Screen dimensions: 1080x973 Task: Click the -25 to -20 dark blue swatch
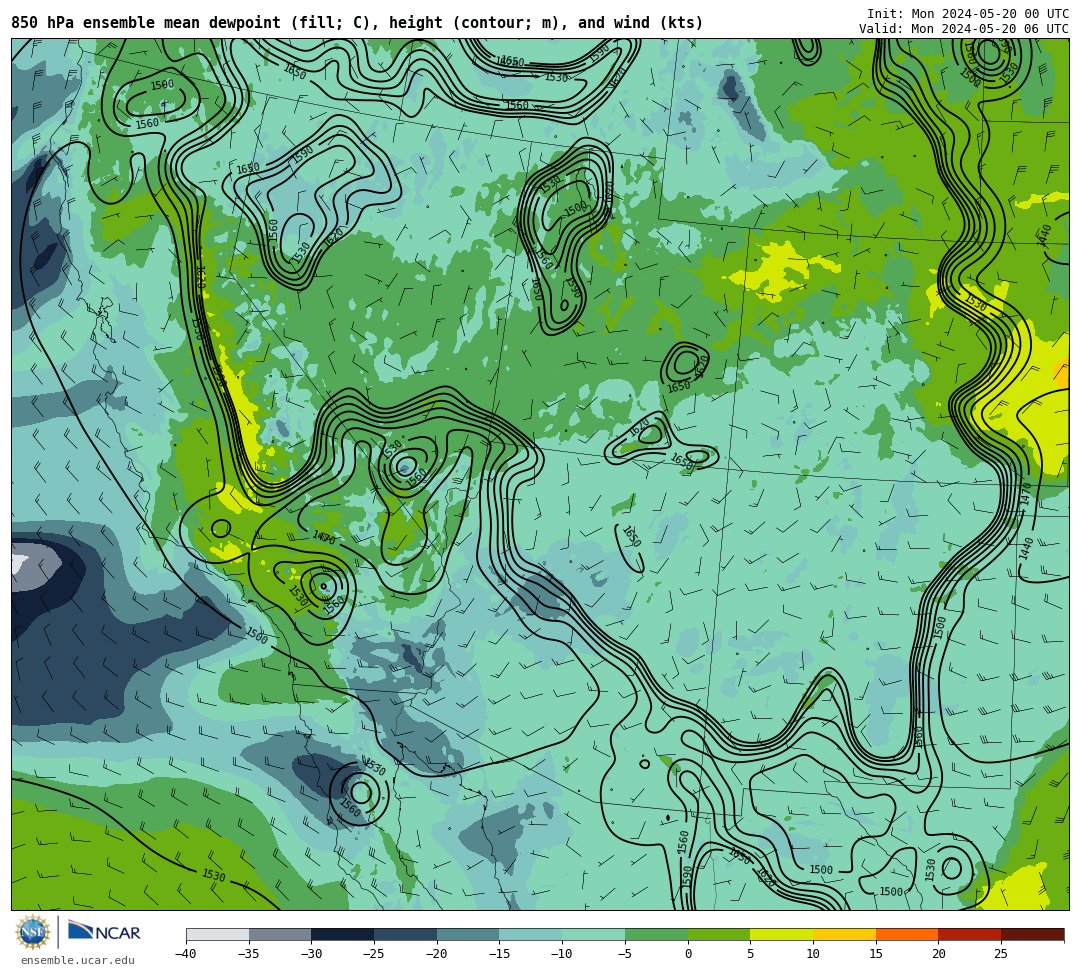point(405,934)
